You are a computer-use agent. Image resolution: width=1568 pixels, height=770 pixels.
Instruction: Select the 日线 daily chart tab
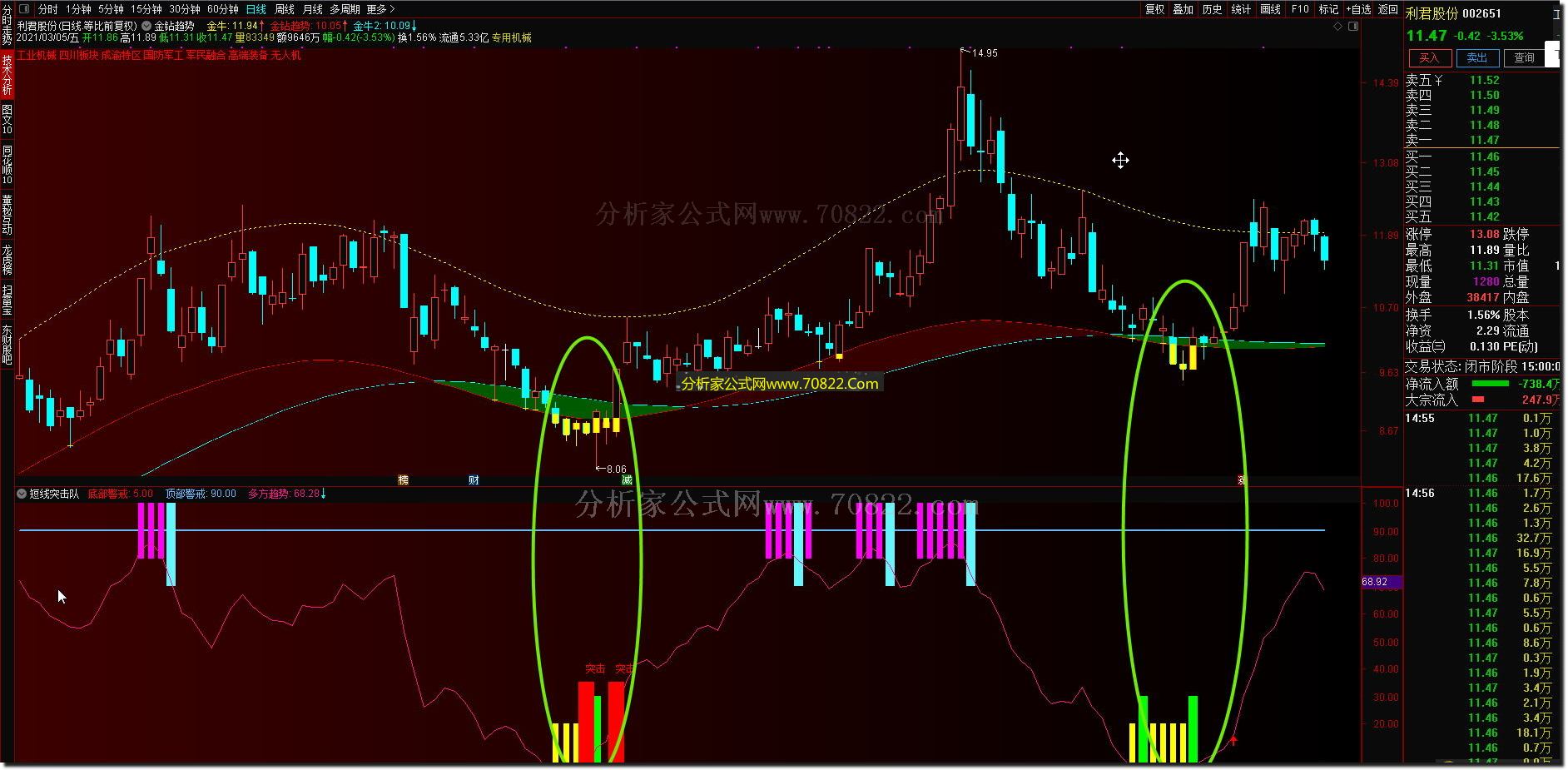(x=256, y=9)
